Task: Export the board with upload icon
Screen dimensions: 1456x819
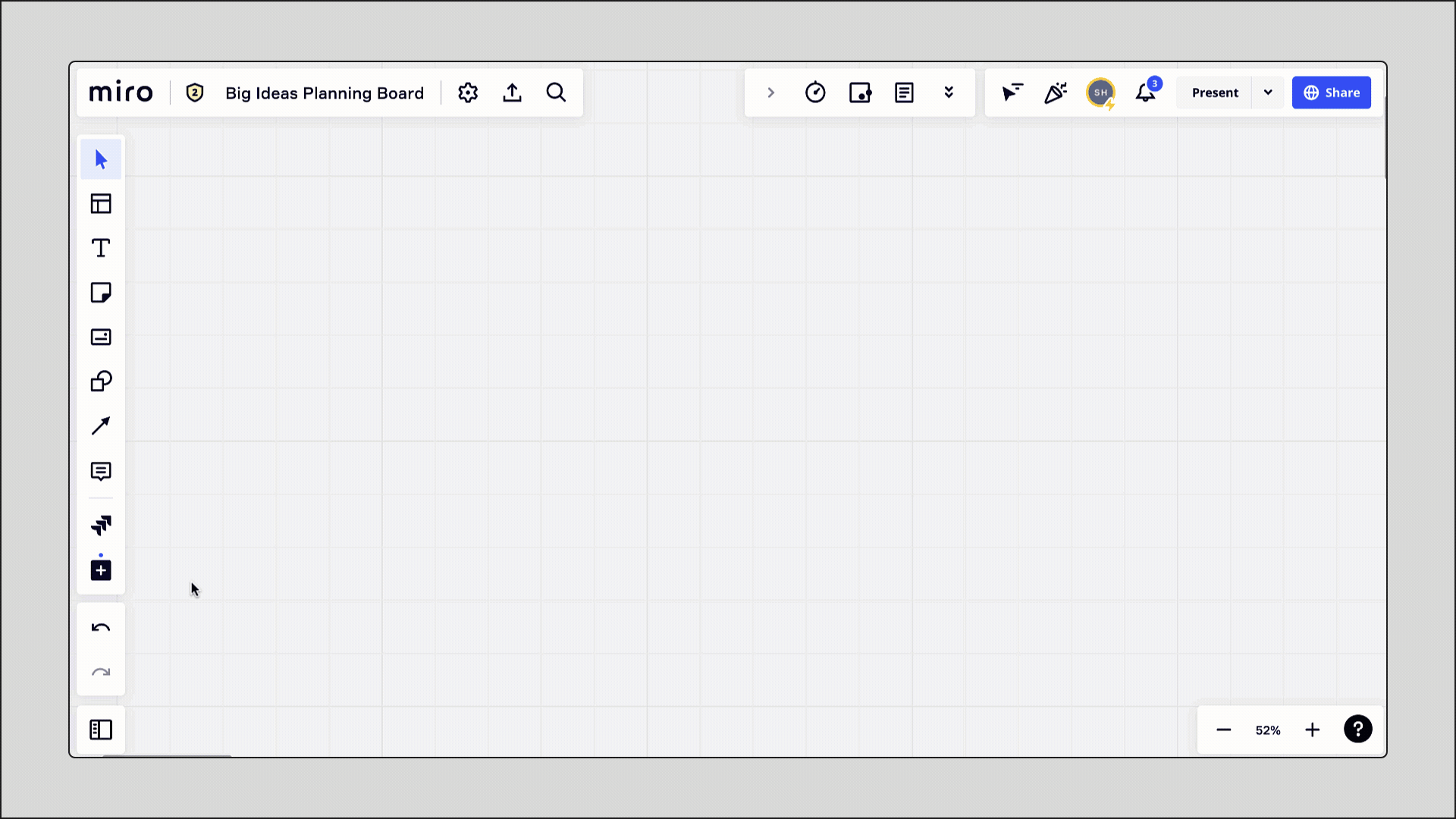Action: (x=513, y=93)
